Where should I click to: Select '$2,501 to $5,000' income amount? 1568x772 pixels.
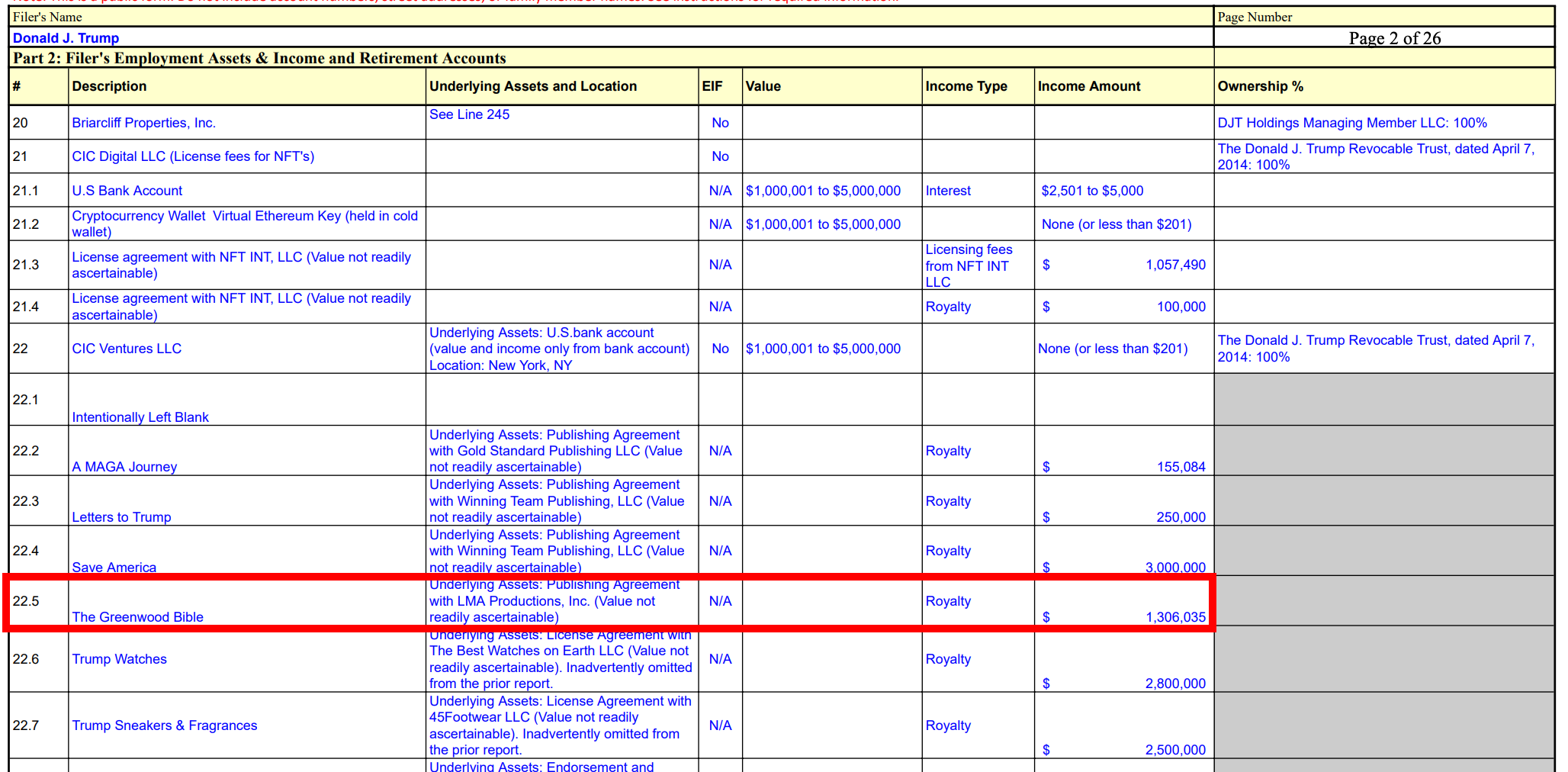click(x=1092, y=191)
